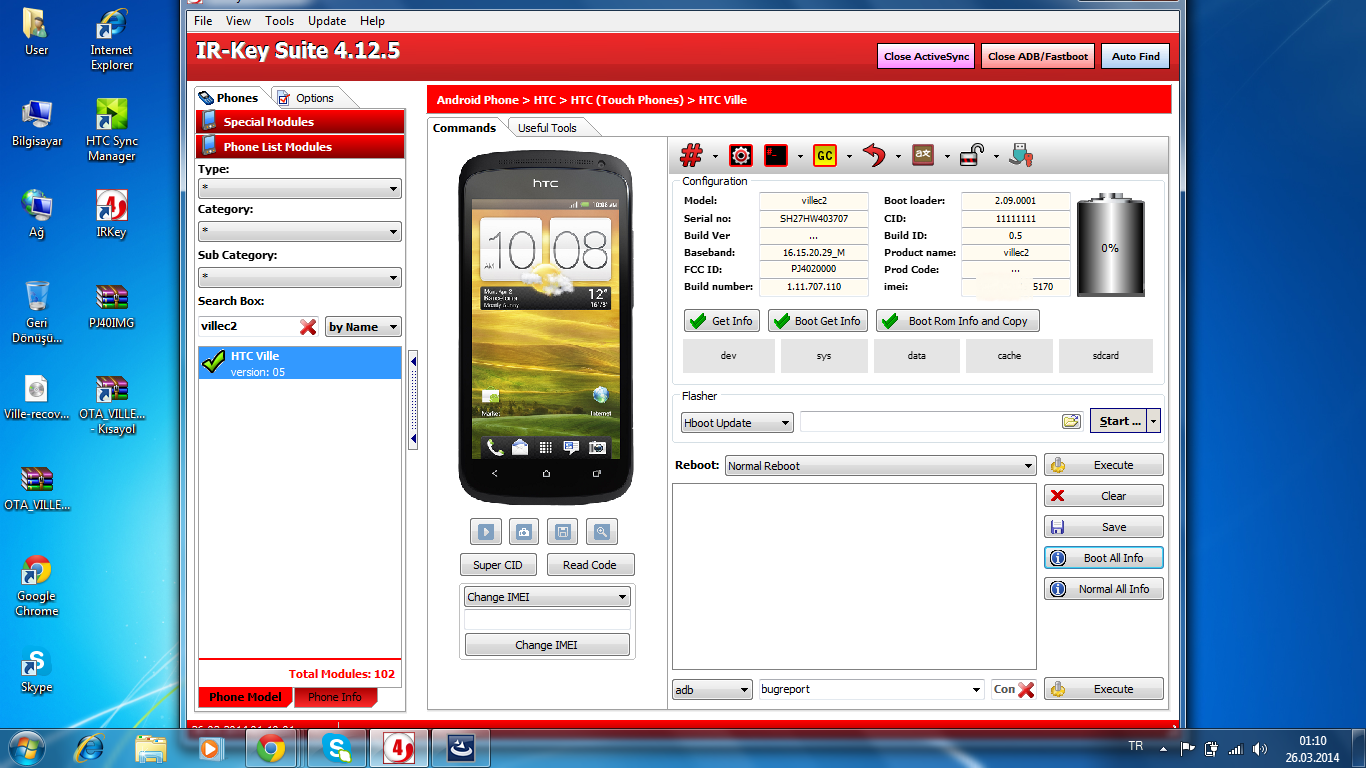
Task: Click the red X next to Con
Action: [x=1026, y=689]
